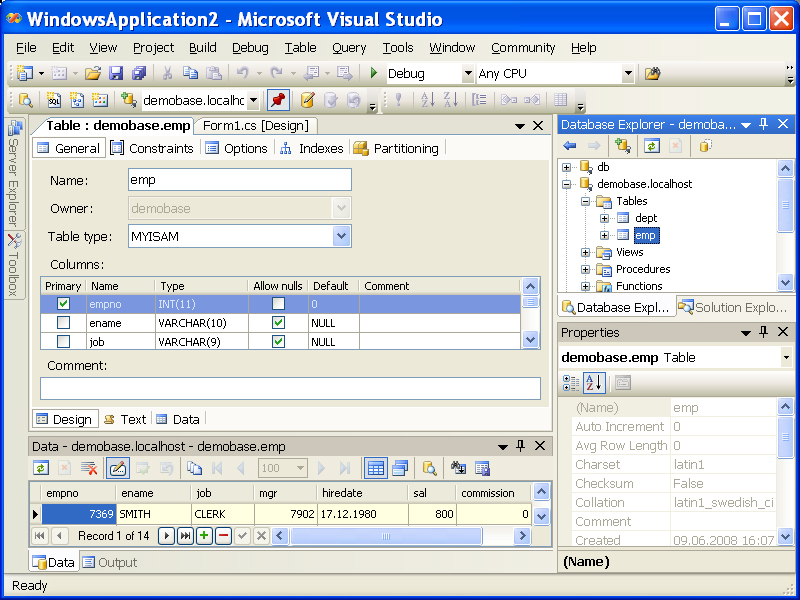800x600 pixels.
Task: Expand the Views folder node
Action: click(585, 252)
